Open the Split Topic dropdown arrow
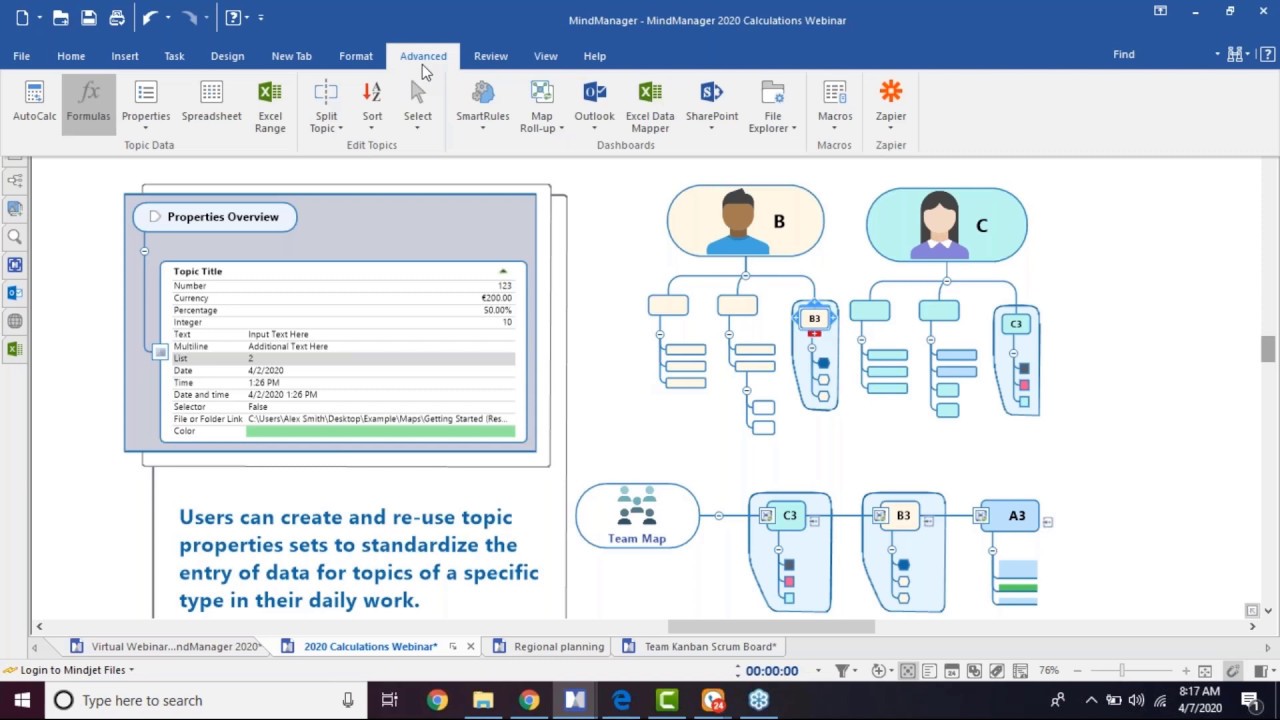 (x=340, y=129)
